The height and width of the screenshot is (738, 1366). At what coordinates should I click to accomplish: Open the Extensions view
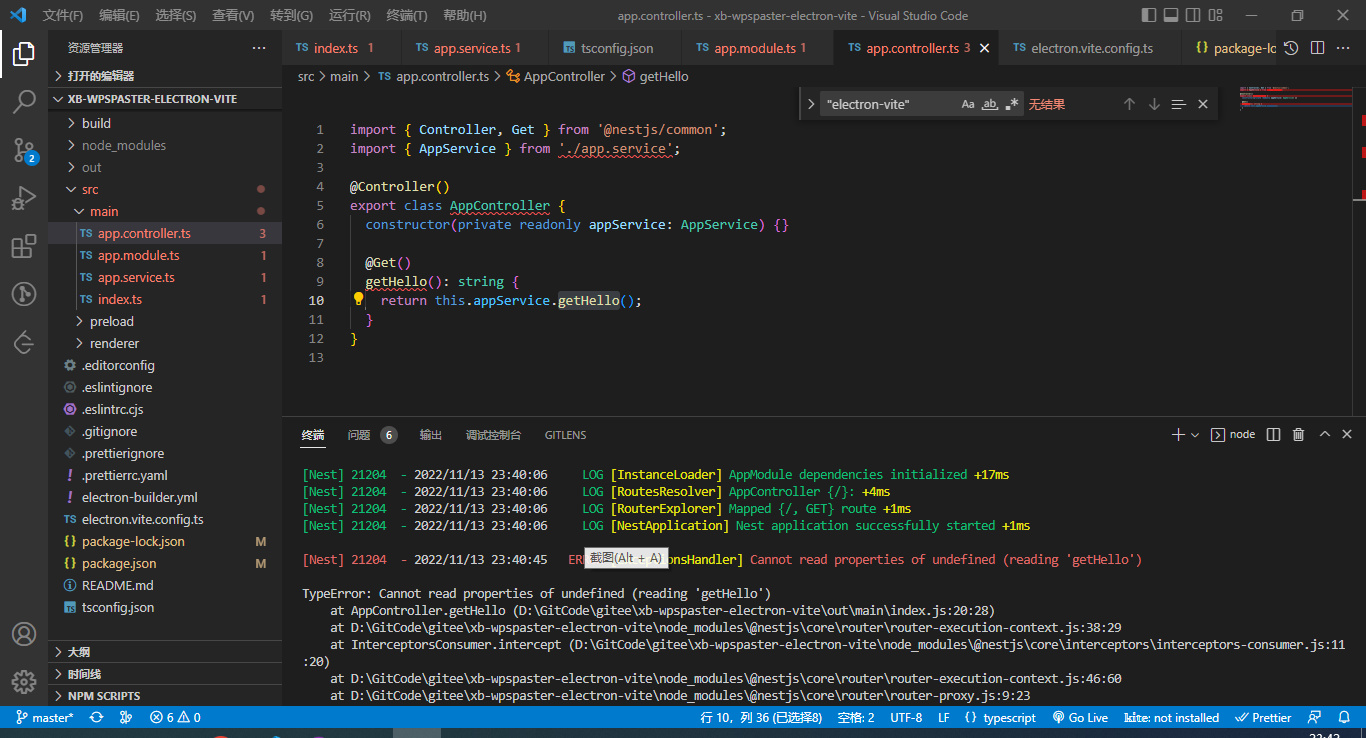pyautogui.click(x=24, y=246)
